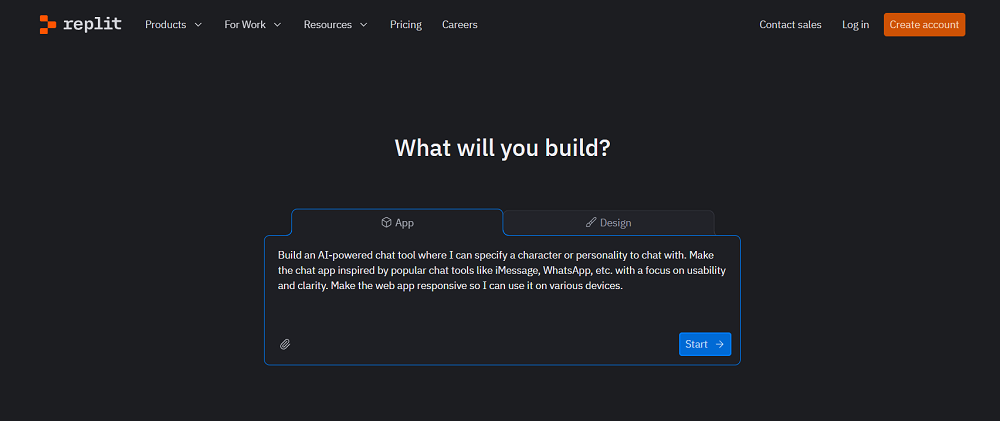1000x421 pixels.
Task: Click the cube icon on the App tab
Action: 386,222
